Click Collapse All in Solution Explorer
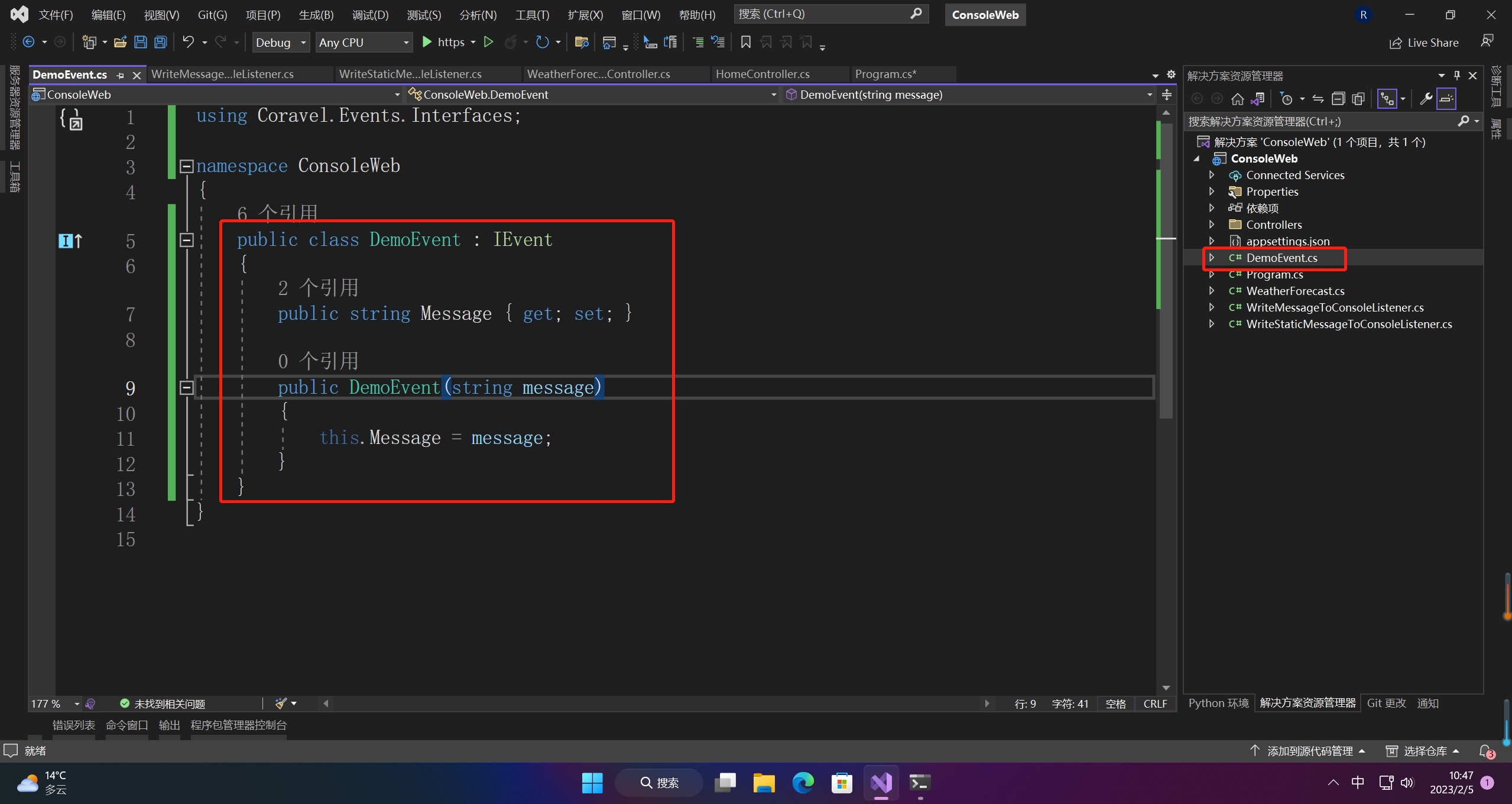Screen dimensions: 1512x804 click(1338, 99)
